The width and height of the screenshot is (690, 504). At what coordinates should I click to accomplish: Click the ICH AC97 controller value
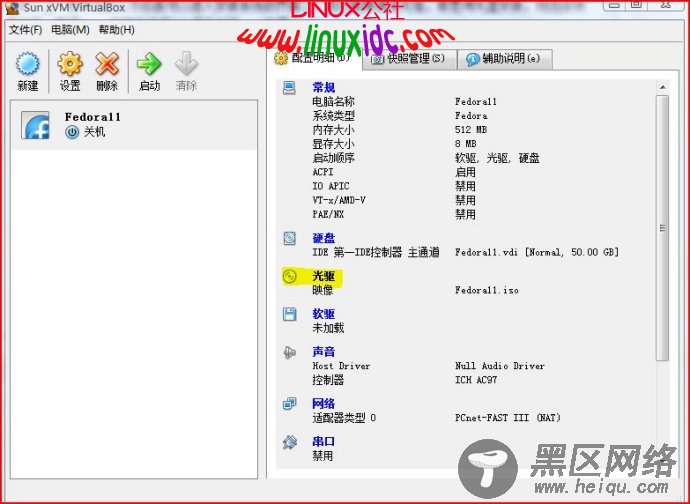476,380
